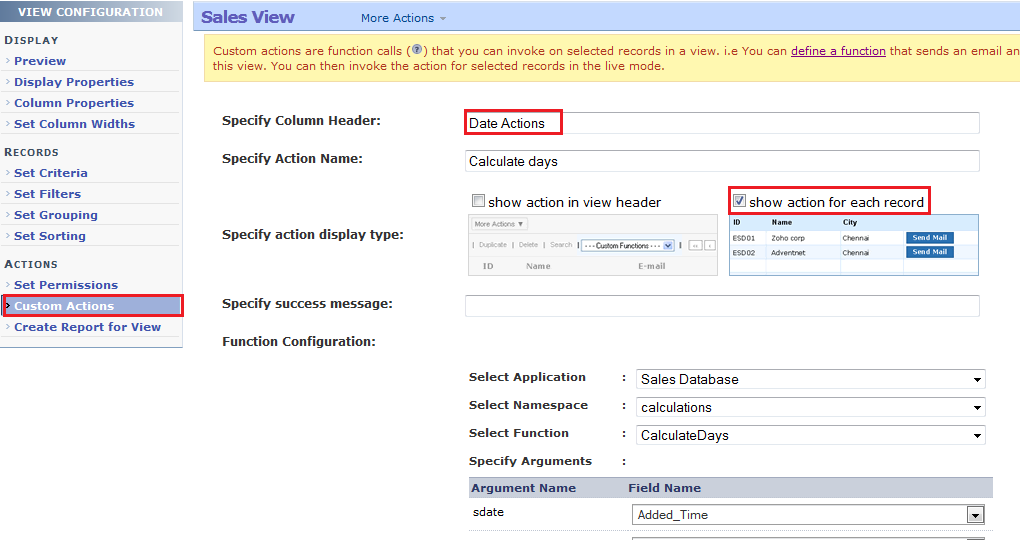Go to Display Properties settings
This screenshot has height=540, width=1020.
click(x=73, y=82)
